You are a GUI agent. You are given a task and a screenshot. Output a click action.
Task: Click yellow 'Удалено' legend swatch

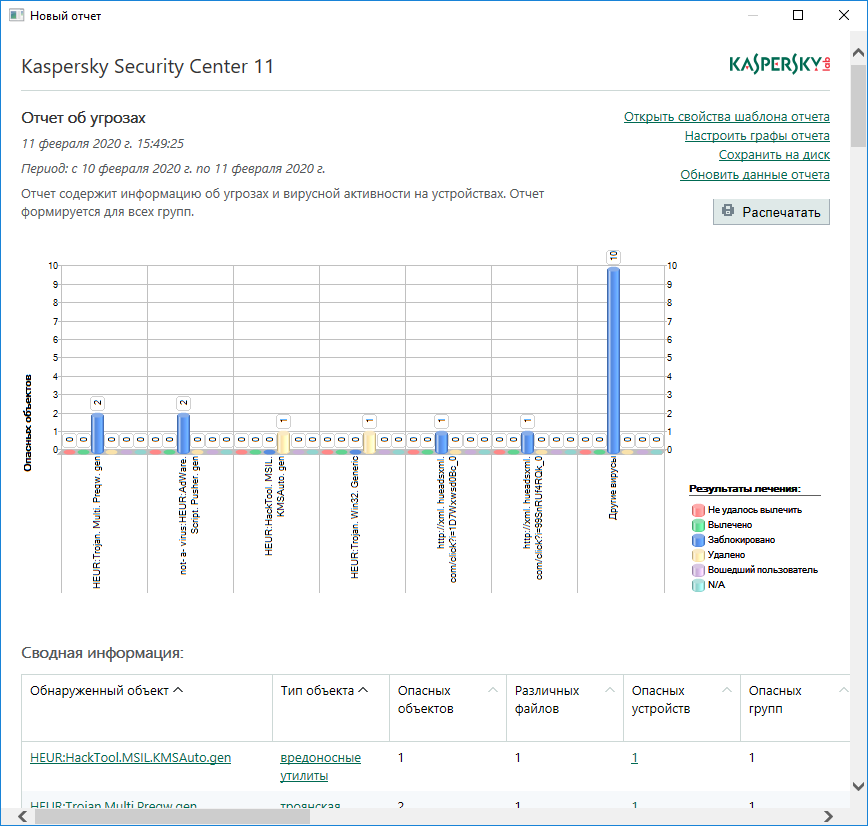[698, 555]
